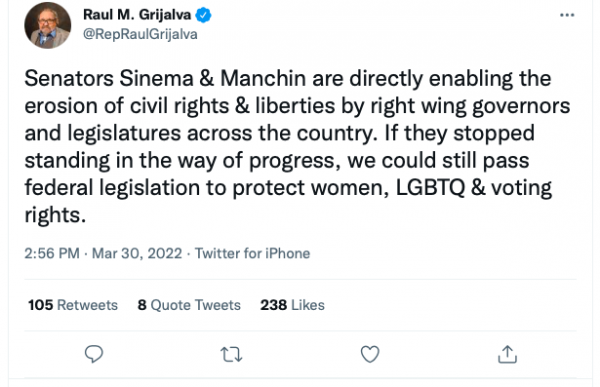The height and width of the screenshot is (387, 600).
Task: Open Raul Grijalva's profile picture
Action: [x=47, y=25]
